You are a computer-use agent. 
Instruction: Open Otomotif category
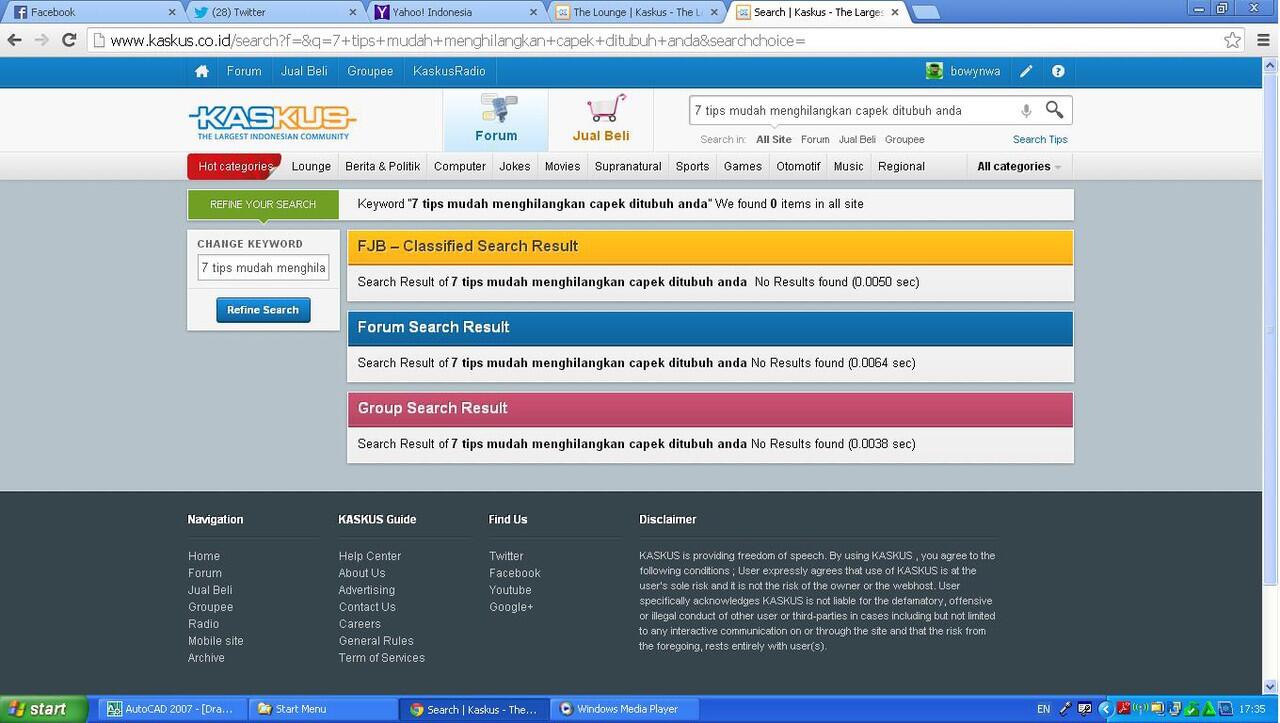(798, 166)
